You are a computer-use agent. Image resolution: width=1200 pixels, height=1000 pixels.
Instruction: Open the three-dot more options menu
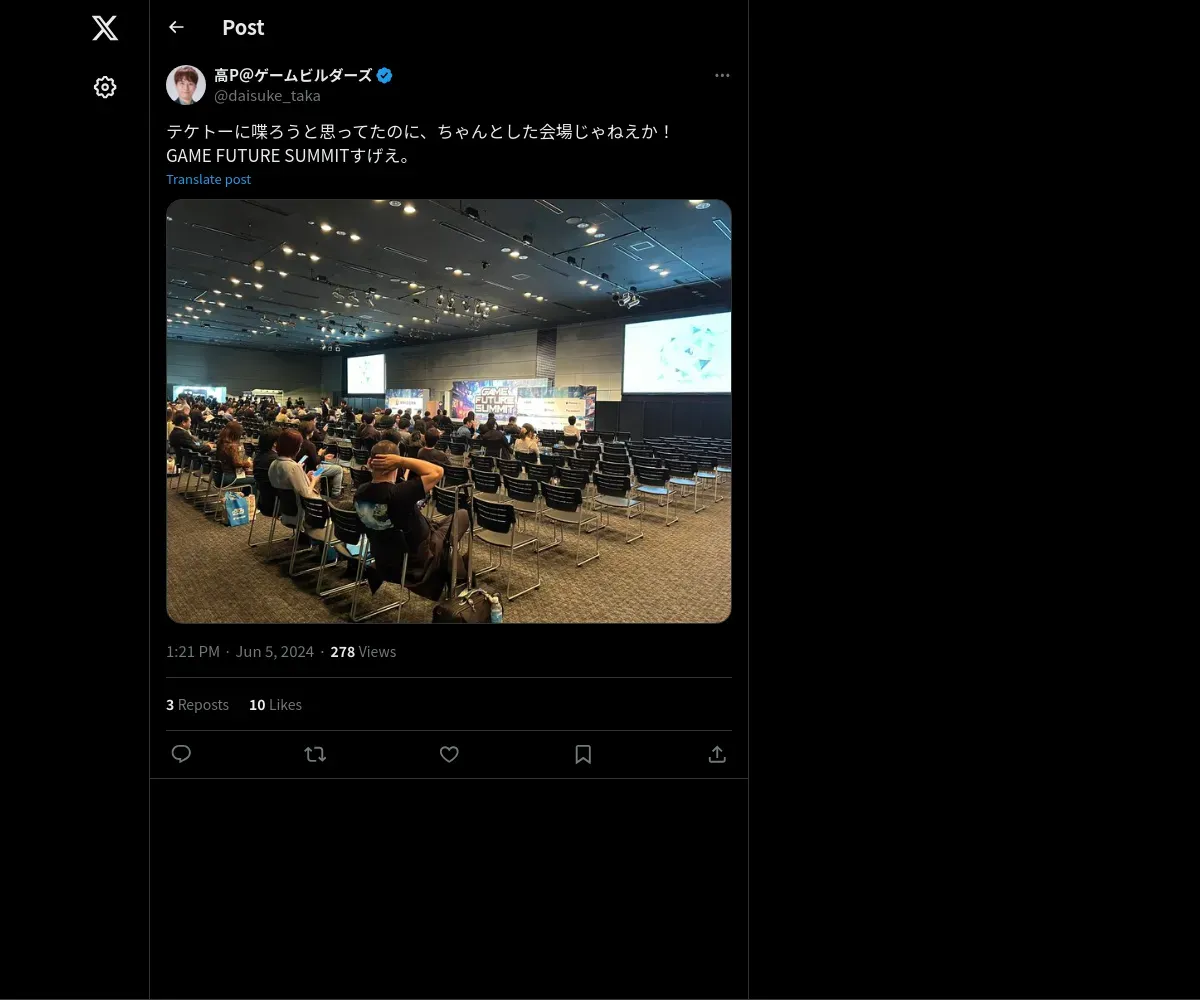(722, 75)
